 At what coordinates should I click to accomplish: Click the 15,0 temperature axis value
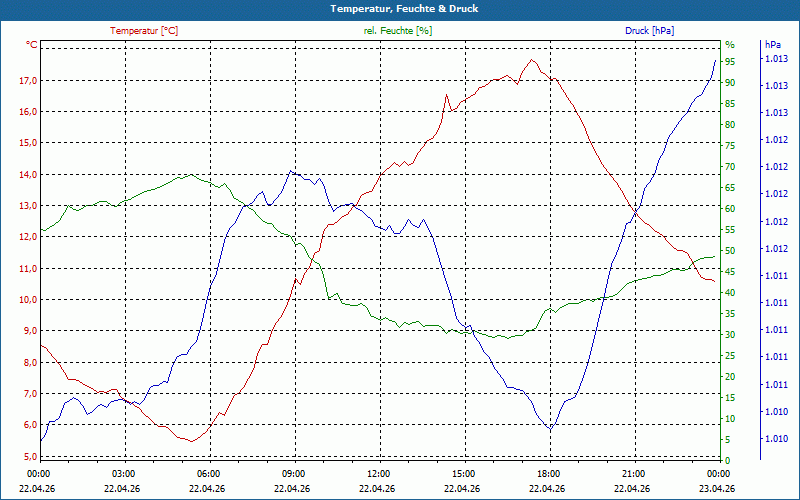pos(28,142)
